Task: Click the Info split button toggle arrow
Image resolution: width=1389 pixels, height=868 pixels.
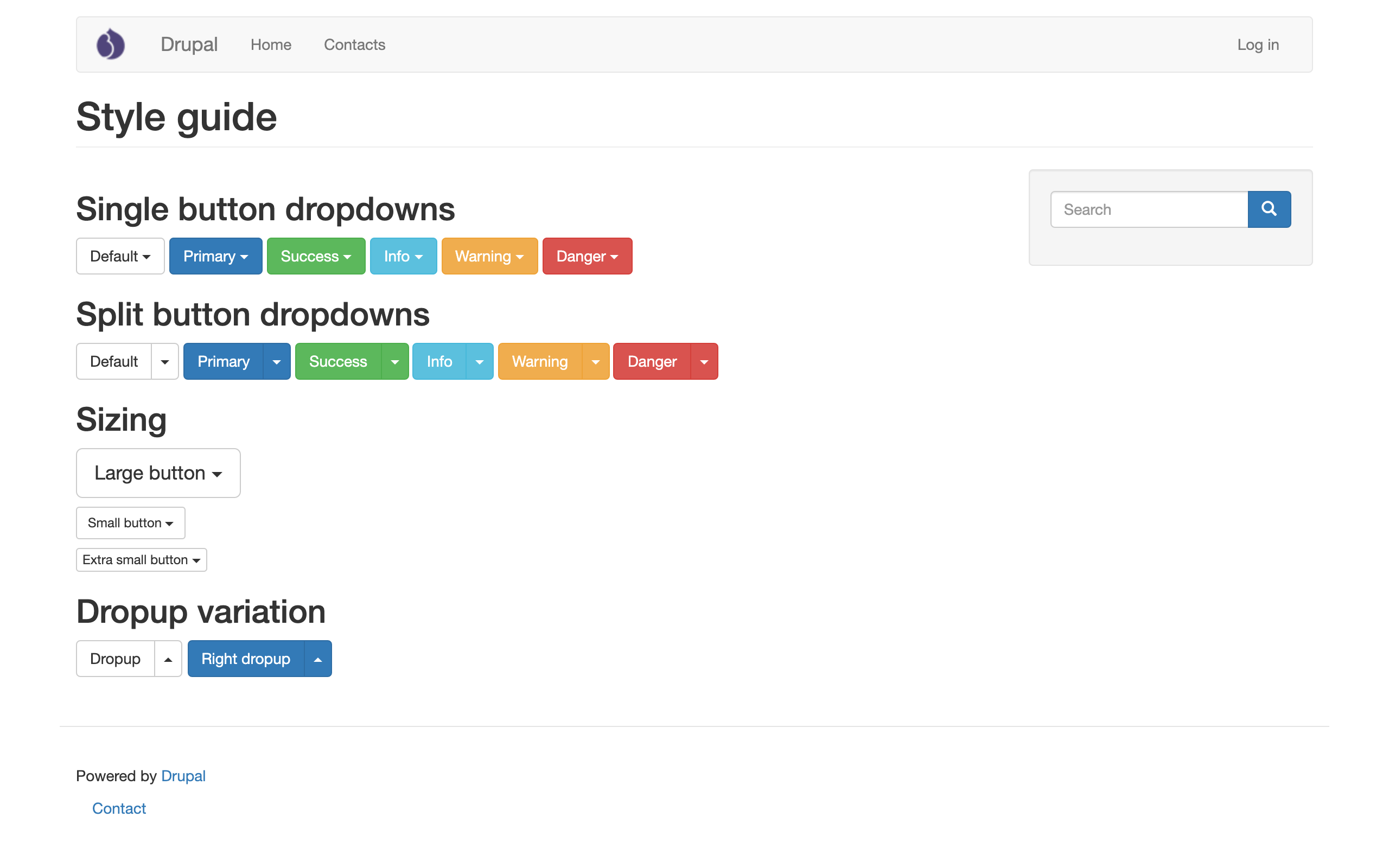Action: tap(478, 361)
